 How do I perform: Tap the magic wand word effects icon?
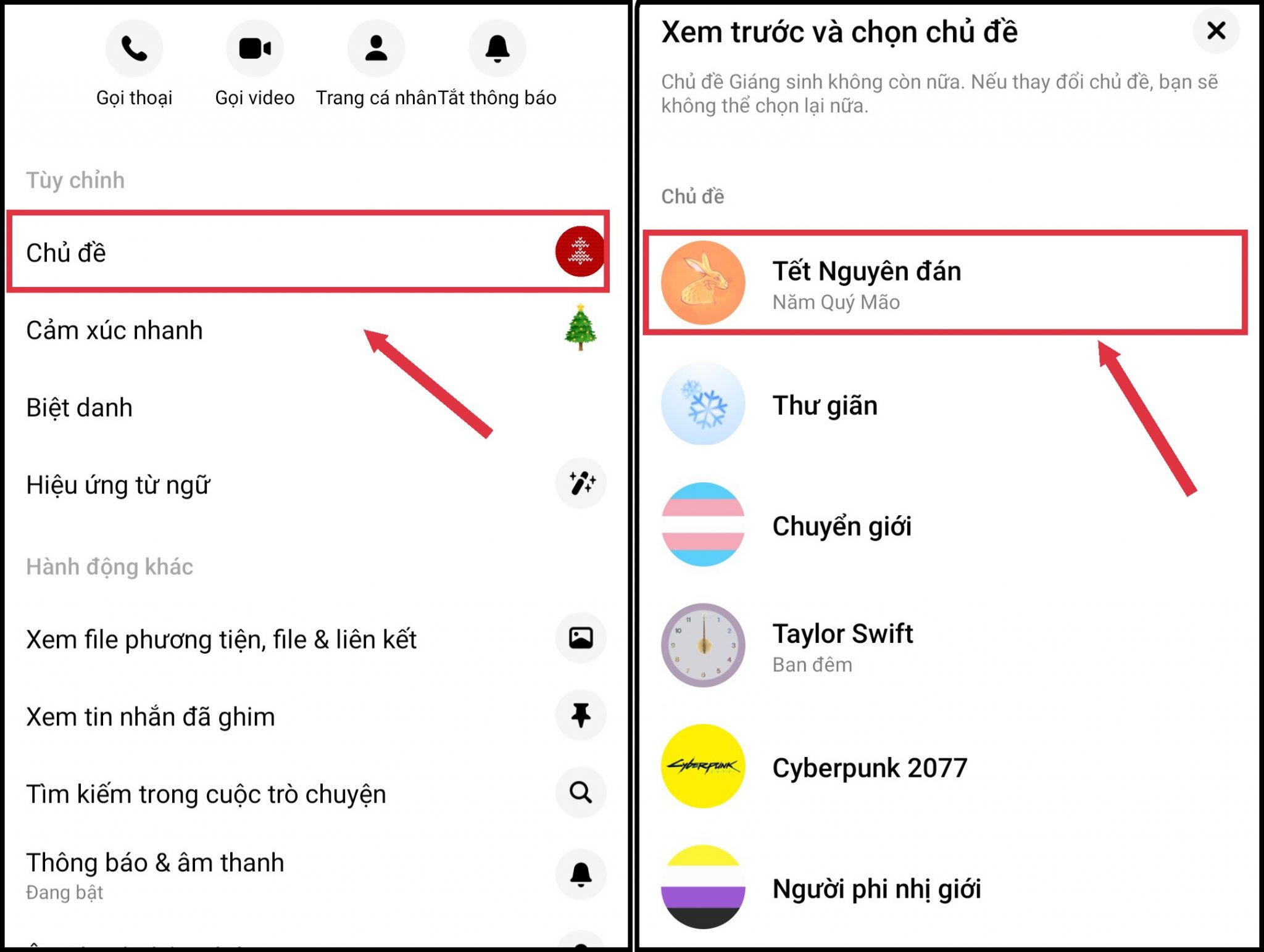[x=581, y=483]
